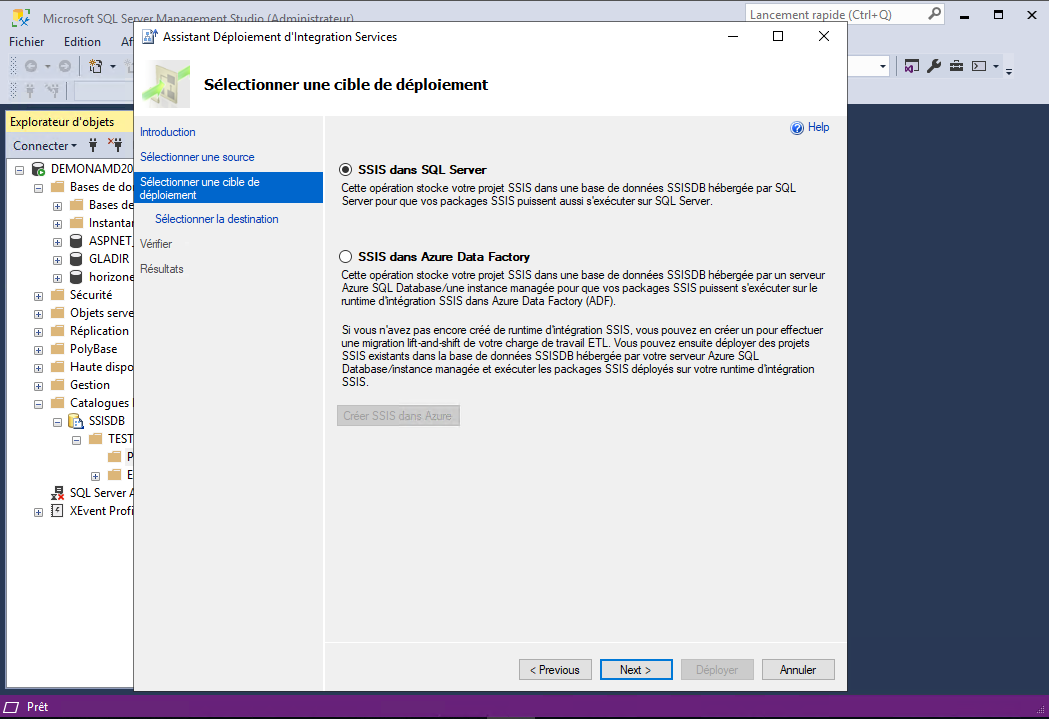Select SSIS dans Azure Data Factory option
1049x719 pixels.
click(x=345, y=257)
